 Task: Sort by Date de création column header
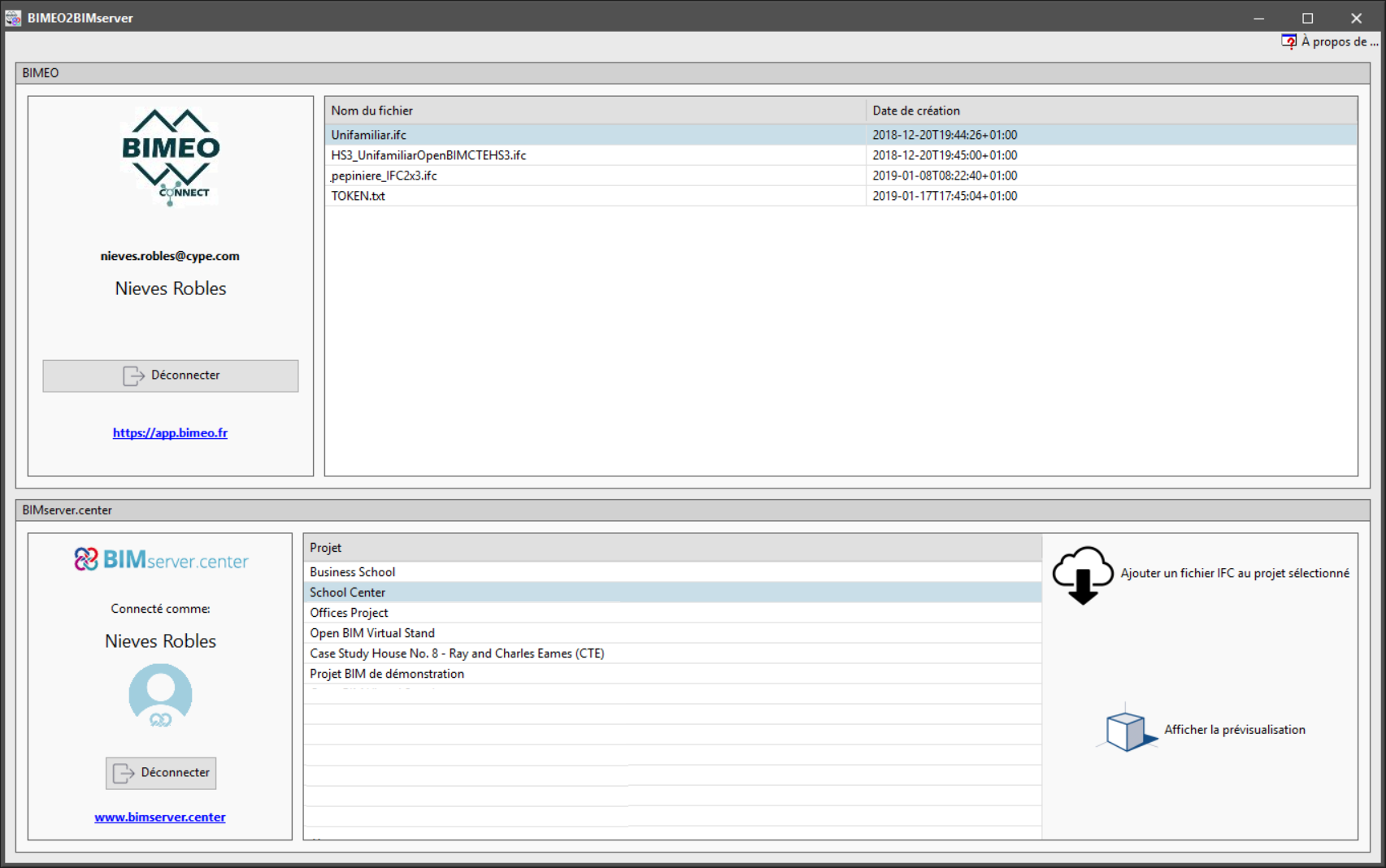point(1111,111)
